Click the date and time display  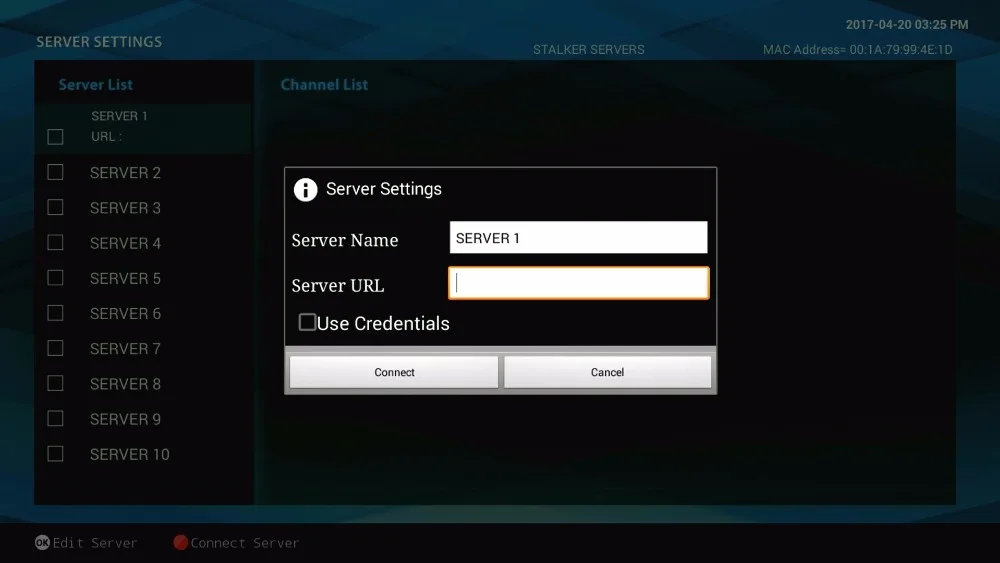[x=907, y=24]
